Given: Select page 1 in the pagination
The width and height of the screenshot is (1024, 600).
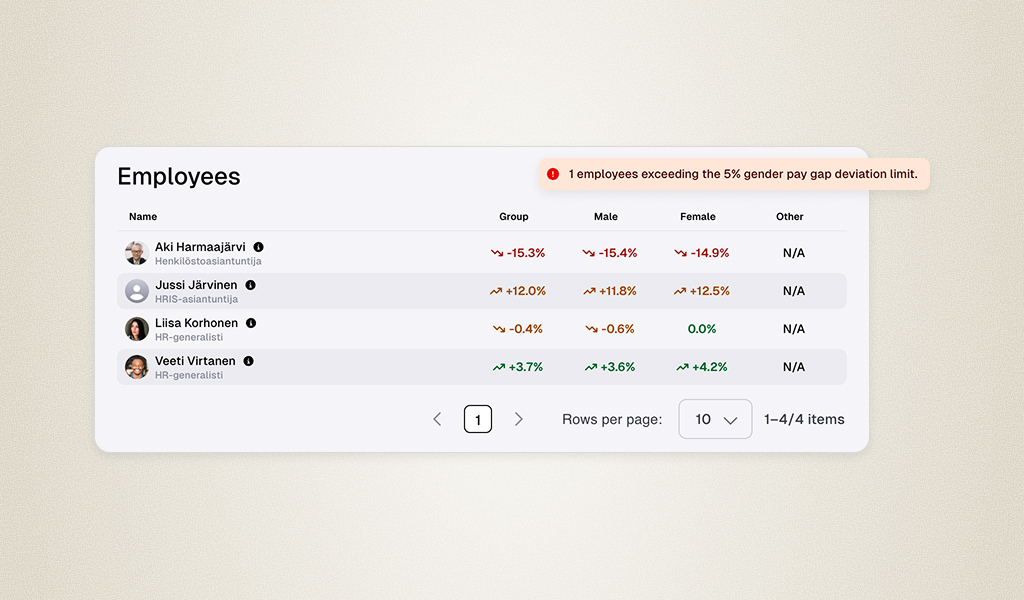Looking at the screenshot, I should (x=477, y=419).
